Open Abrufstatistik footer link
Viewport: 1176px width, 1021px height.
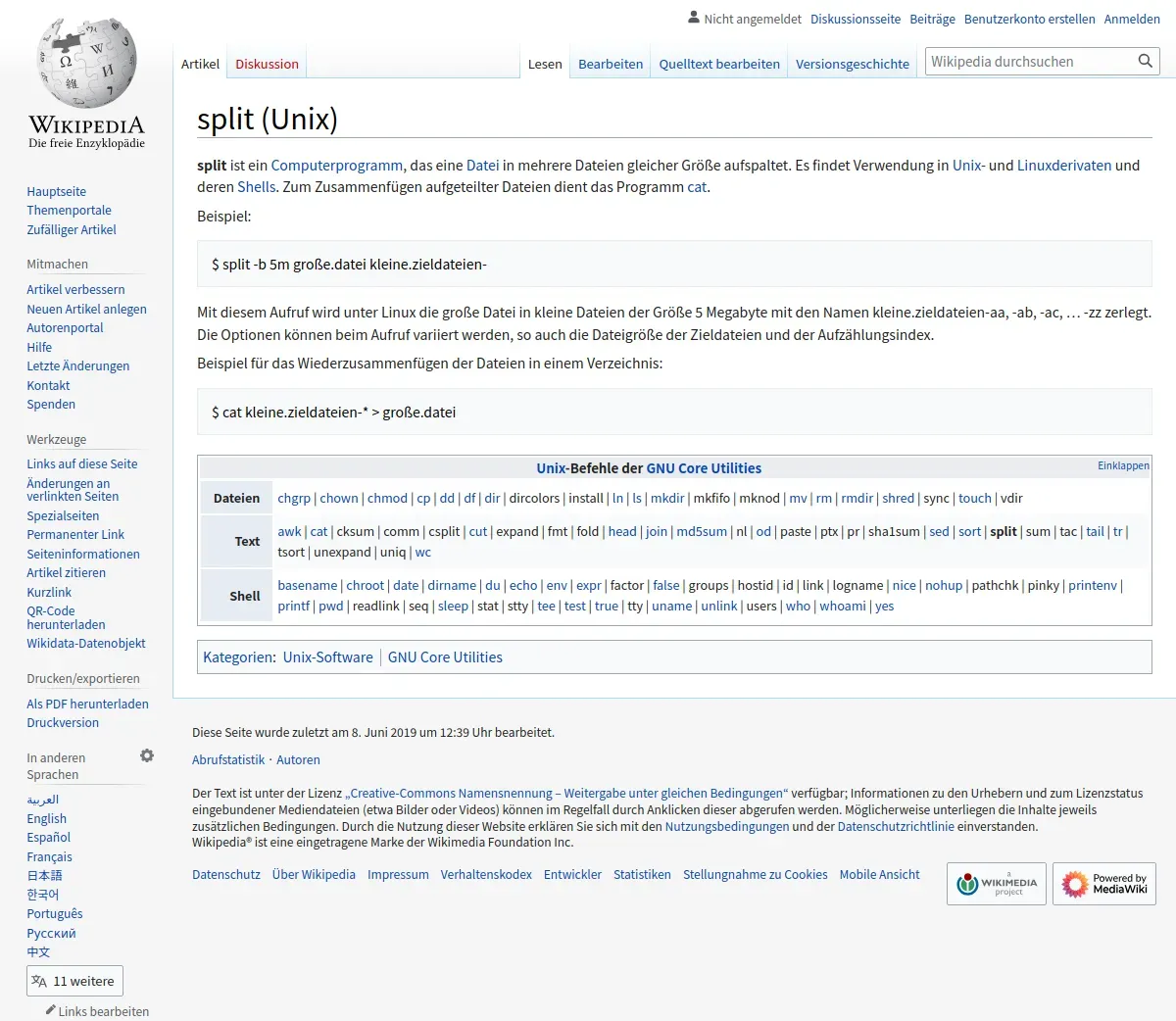click(x=228, y=759)
